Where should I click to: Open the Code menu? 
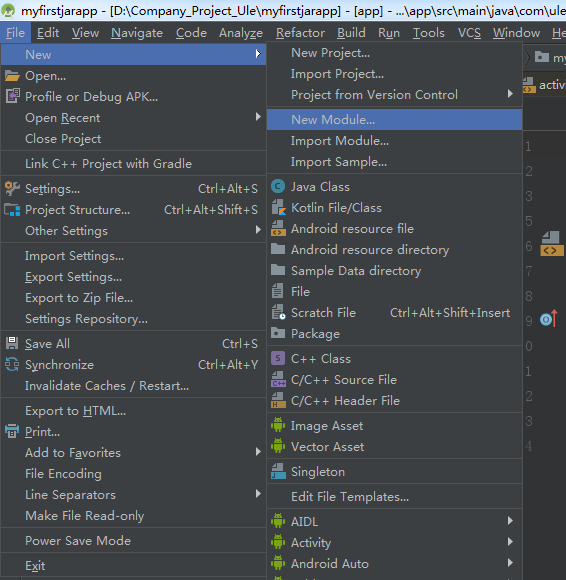coord(191,33)
